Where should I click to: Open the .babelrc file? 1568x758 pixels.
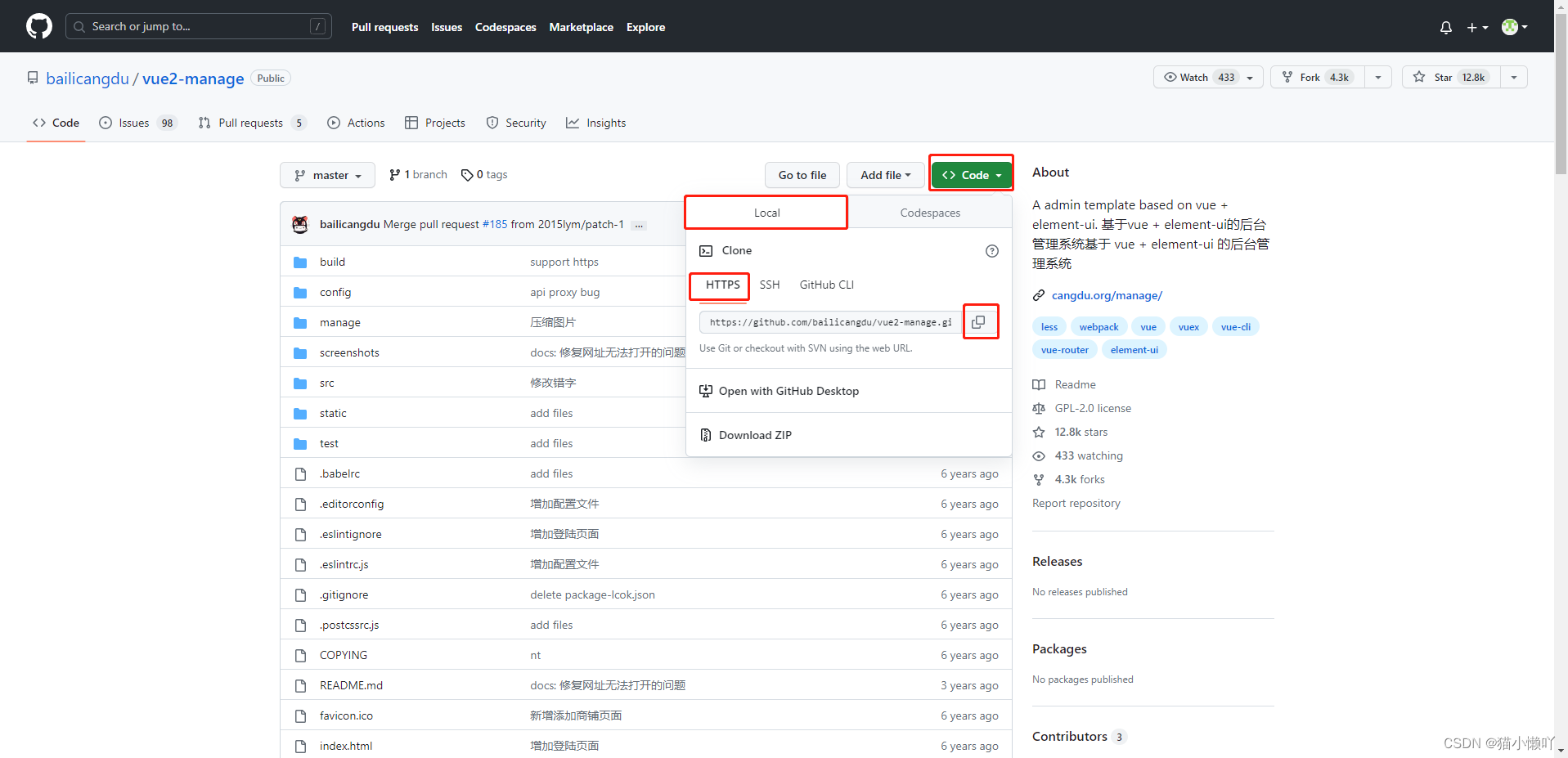(339, 473)
